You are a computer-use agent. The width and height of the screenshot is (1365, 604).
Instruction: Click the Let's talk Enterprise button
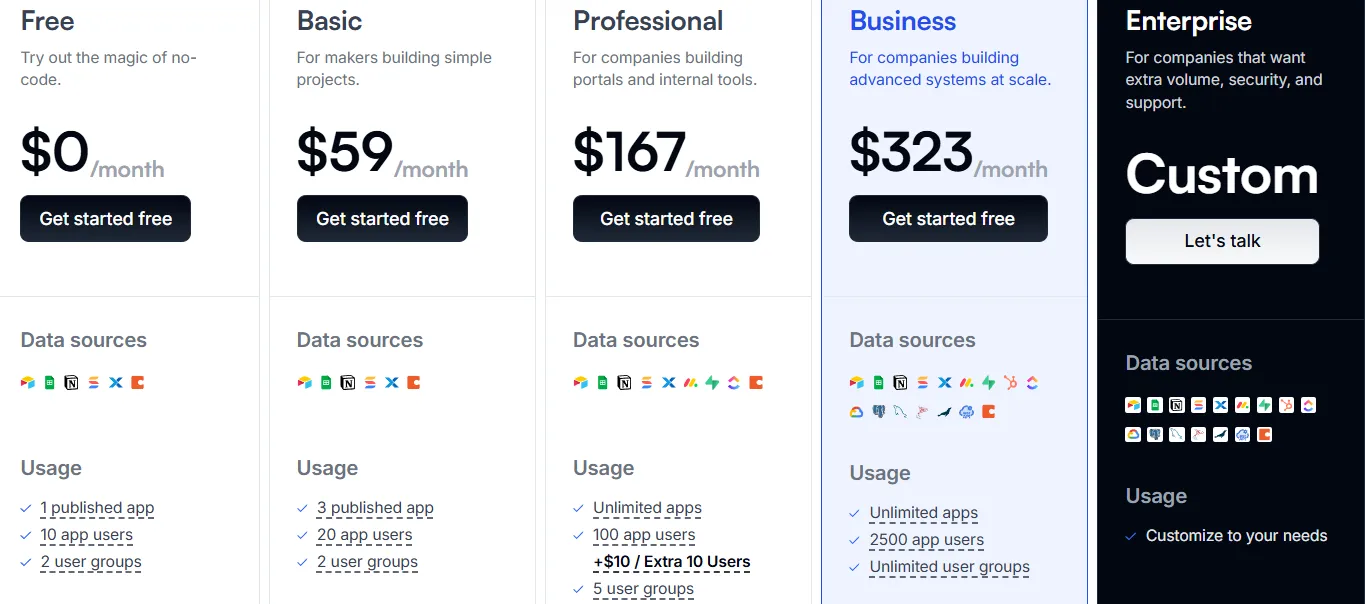coord(1222,241)
